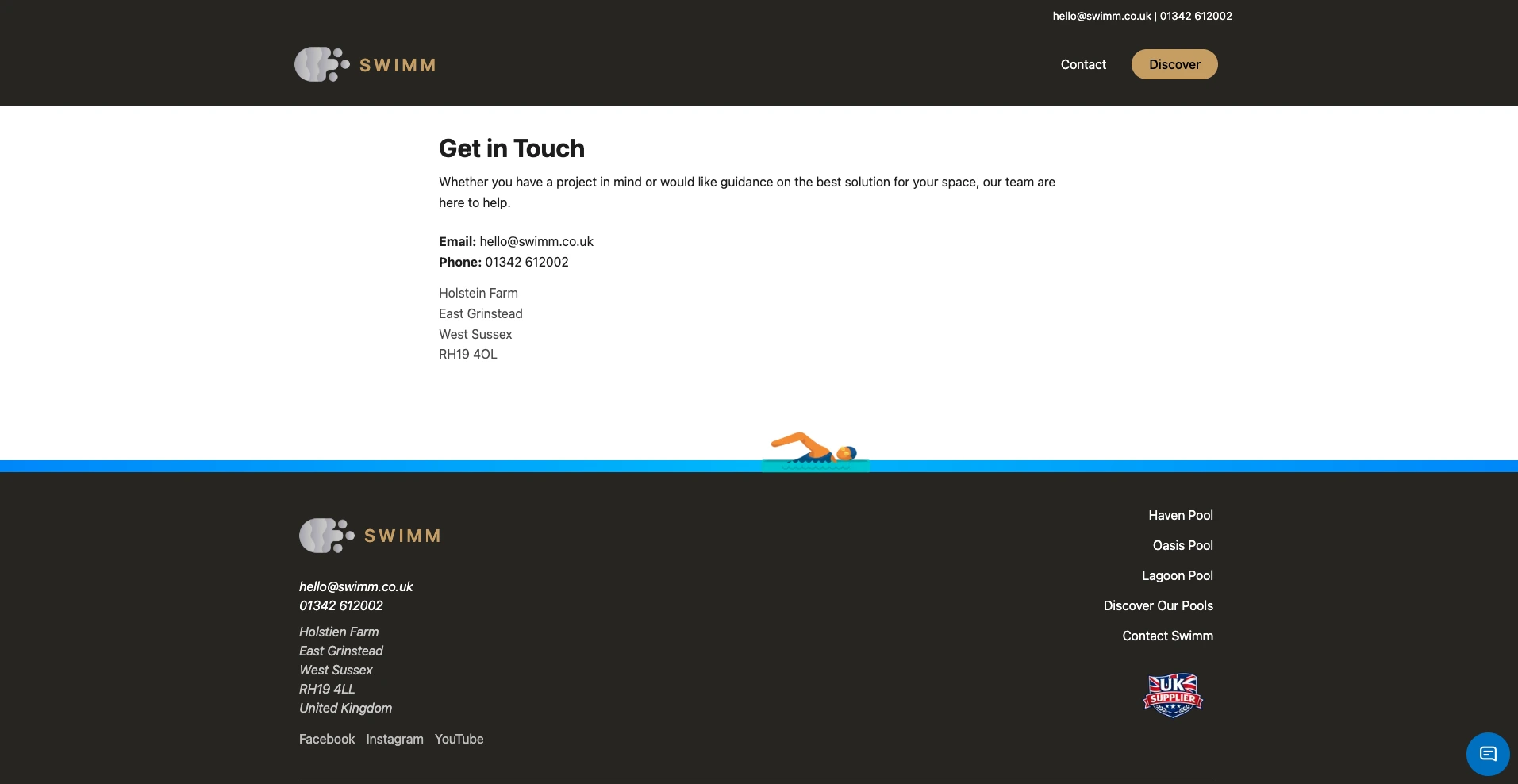
Task: Click the hello@swimm.co.uk address beside the Email label
Action: pos(536,241)
